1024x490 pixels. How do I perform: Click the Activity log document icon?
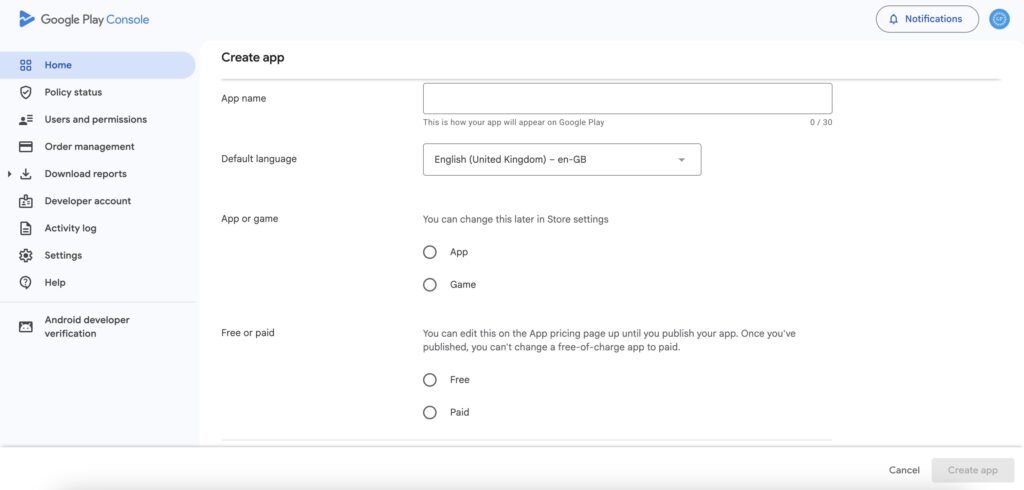click(25, 229)
